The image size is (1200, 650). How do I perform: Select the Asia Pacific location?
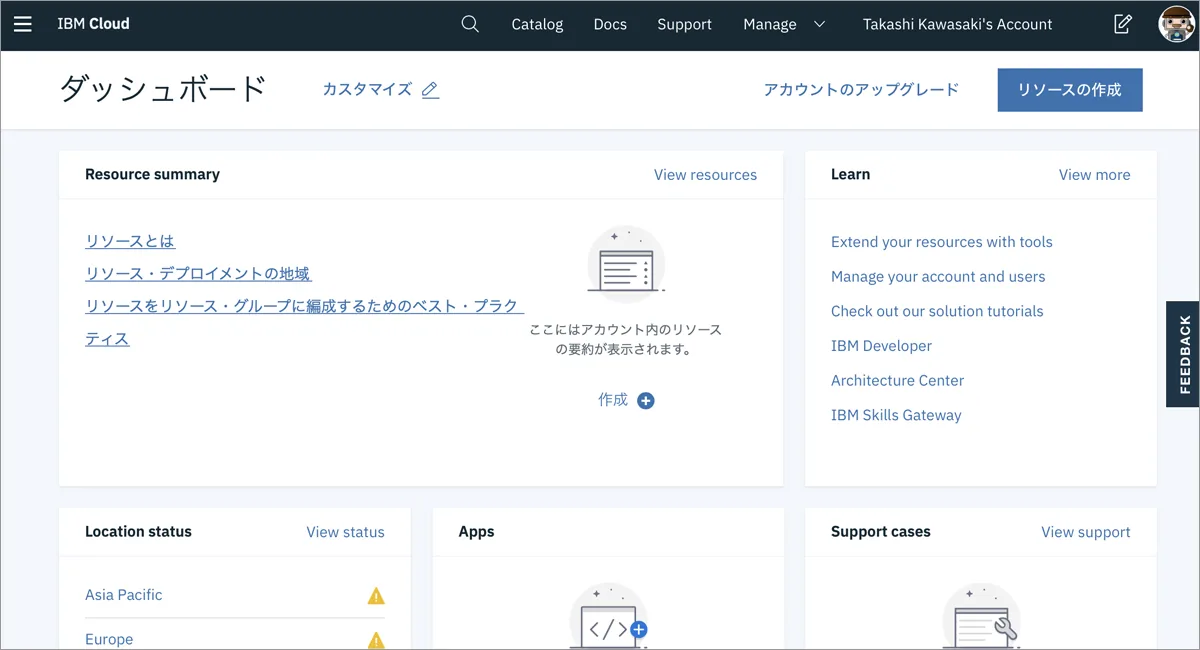(x=123, y=595)
